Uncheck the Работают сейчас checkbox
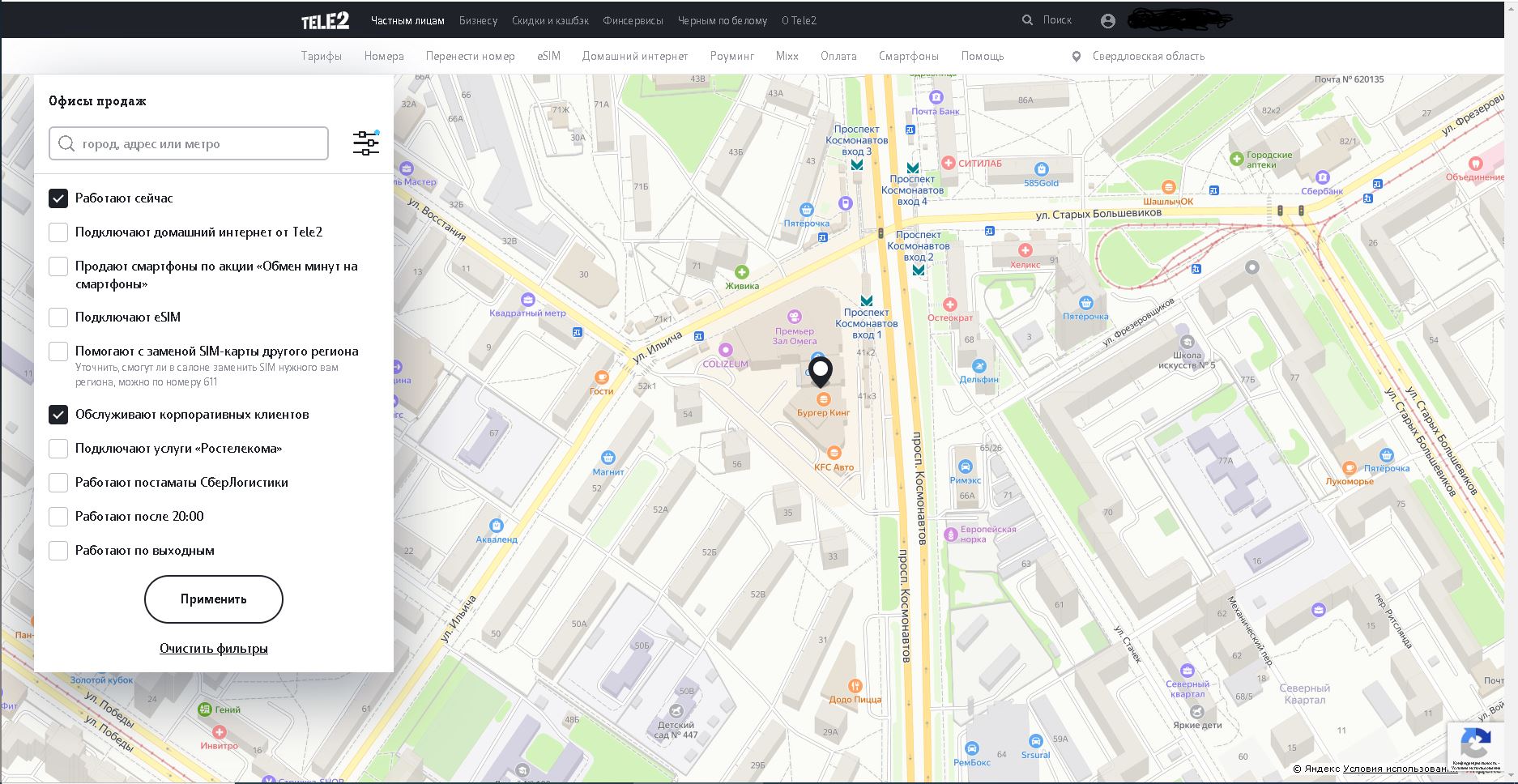Image resolution: width=1518 pixels, height=784 pixels. pyautogui.click(x=58, y=198)
